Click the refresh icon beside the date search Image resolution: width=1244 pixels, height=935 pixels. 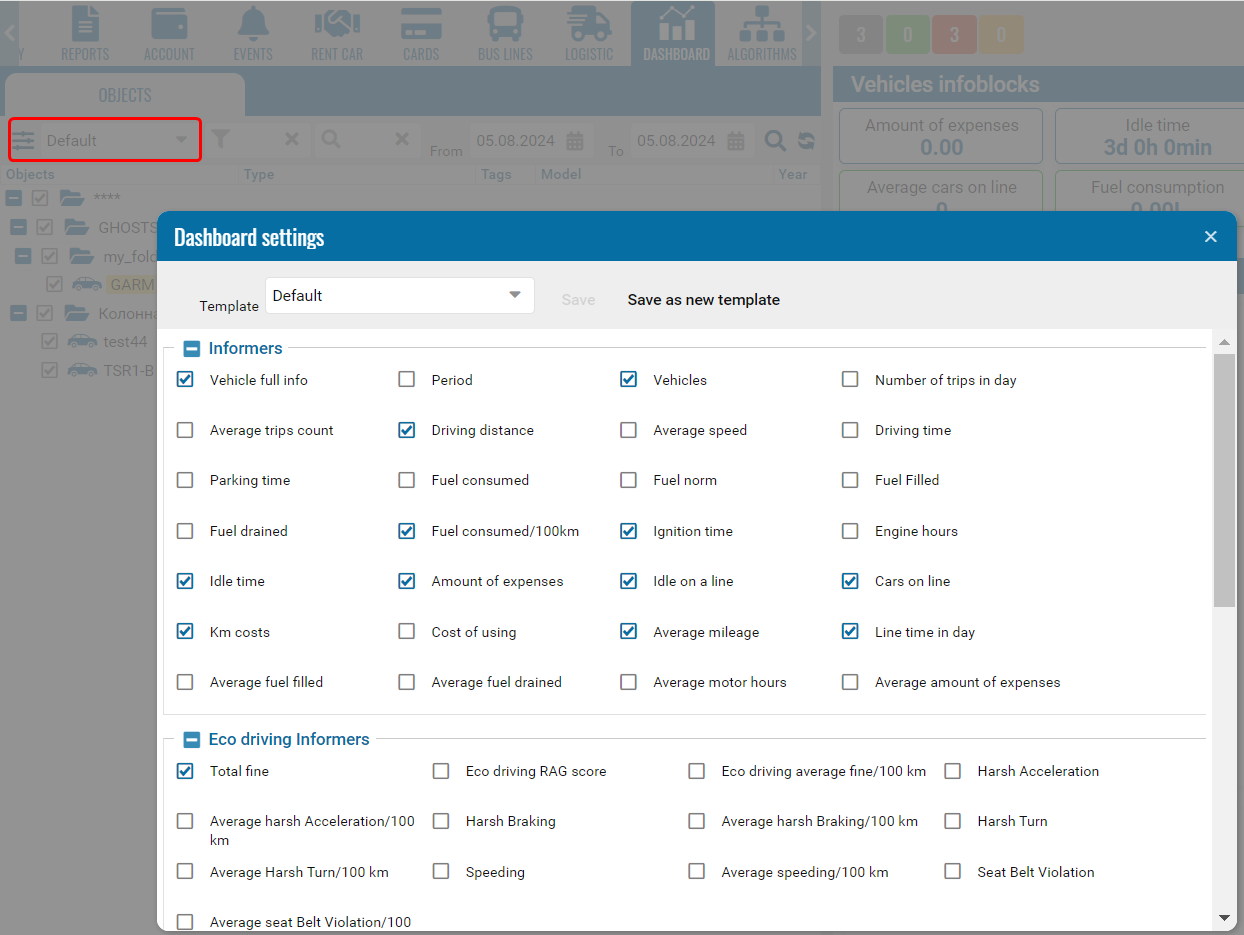[806, 141]
